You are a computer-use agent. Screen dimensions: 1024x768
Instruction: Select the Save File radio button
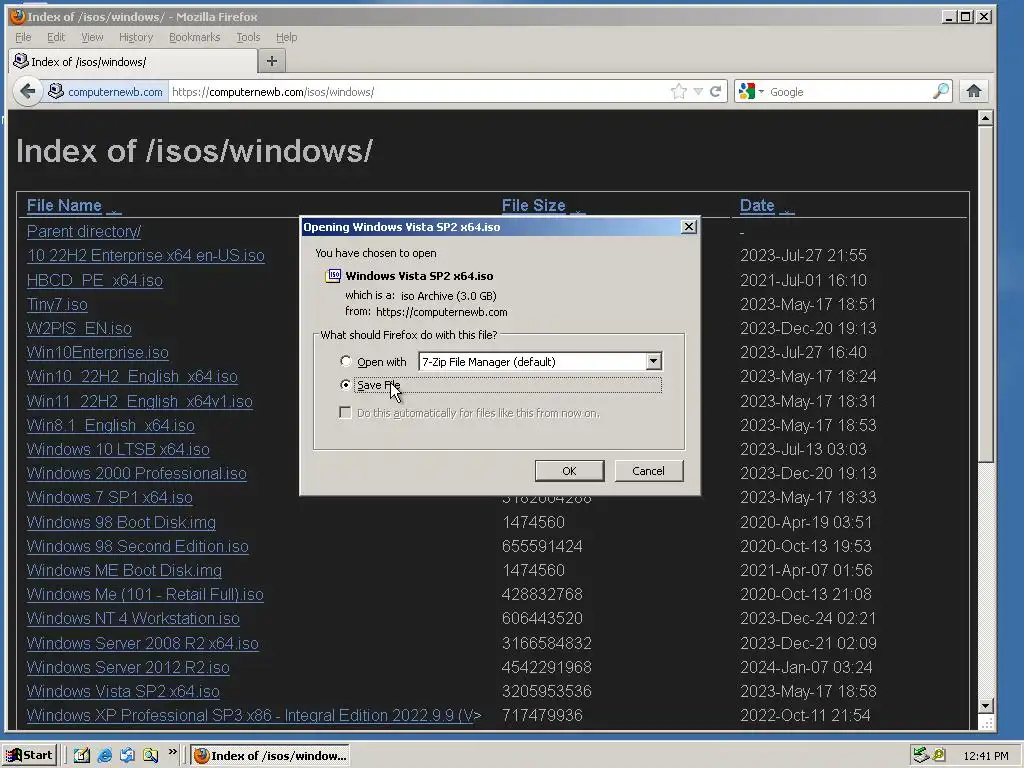pos(345,385)
